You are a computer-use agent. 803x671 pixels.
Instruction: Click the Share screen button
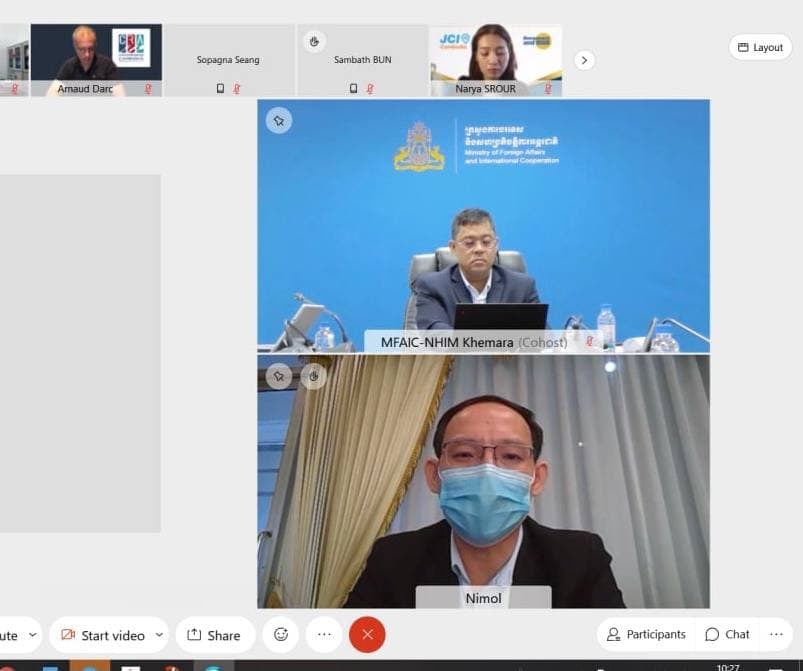(214, 635)
